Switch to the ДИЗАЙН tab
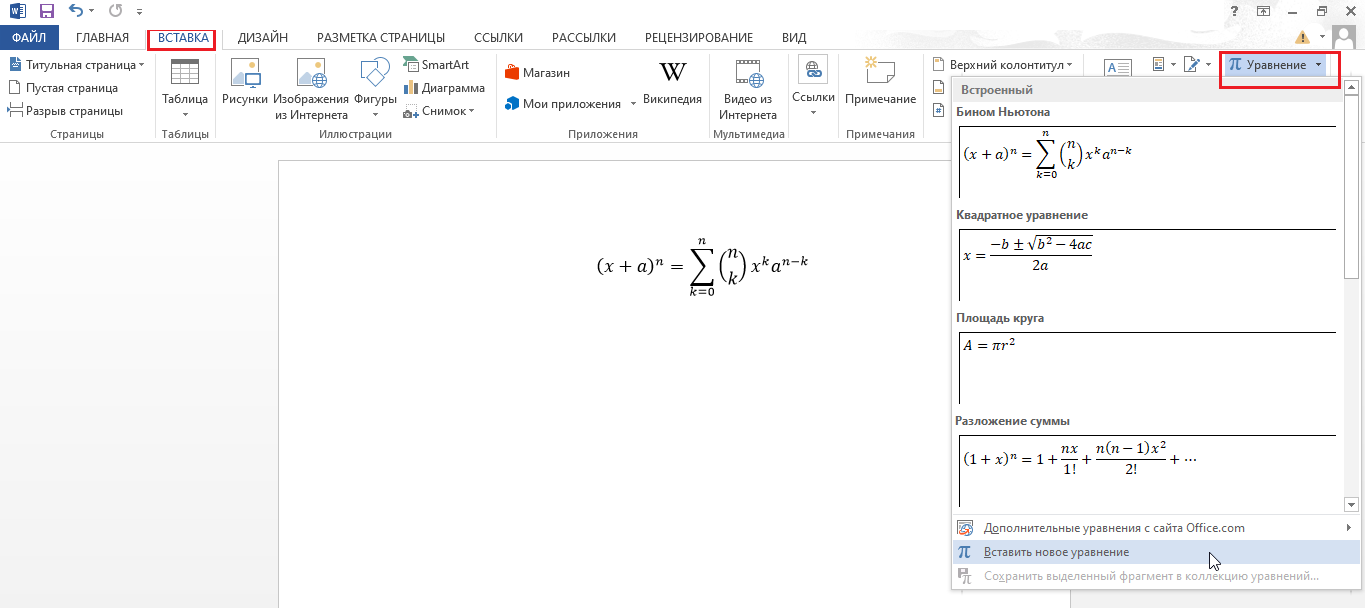This screenshot has width=1365, height=608. (263, 38)
